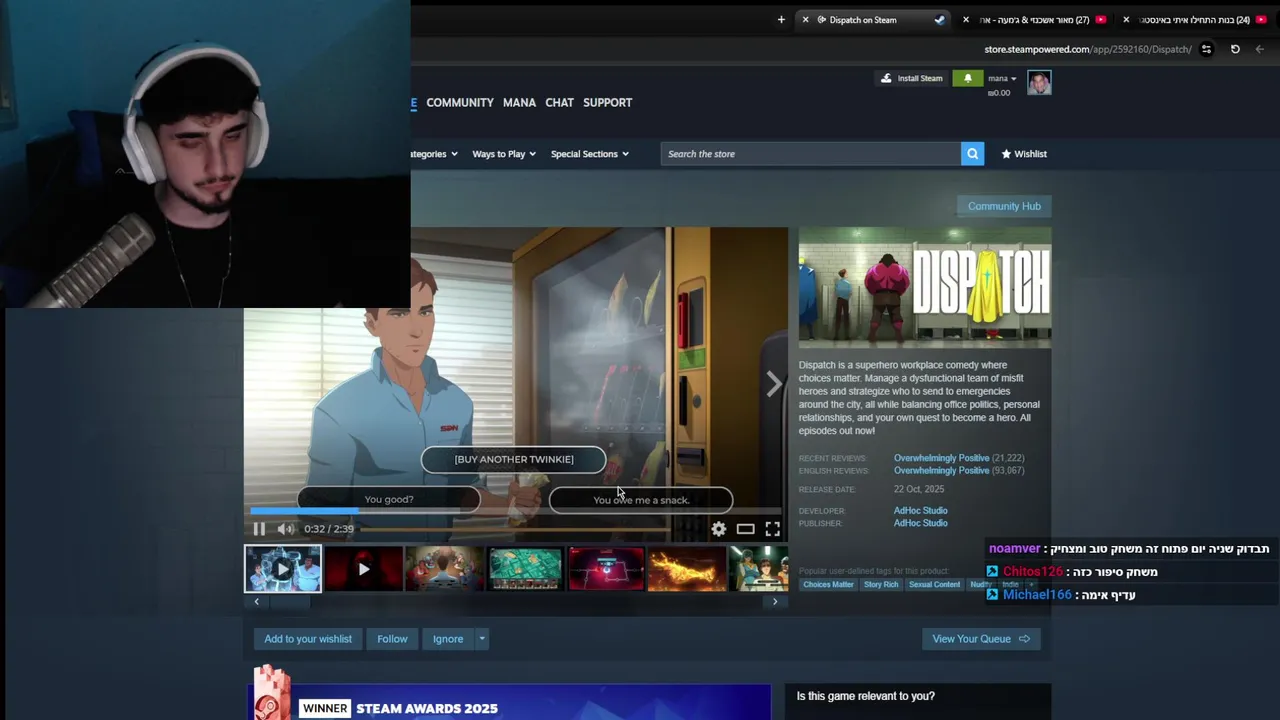Advance to next media with right arrow

(x=774, y=384)
